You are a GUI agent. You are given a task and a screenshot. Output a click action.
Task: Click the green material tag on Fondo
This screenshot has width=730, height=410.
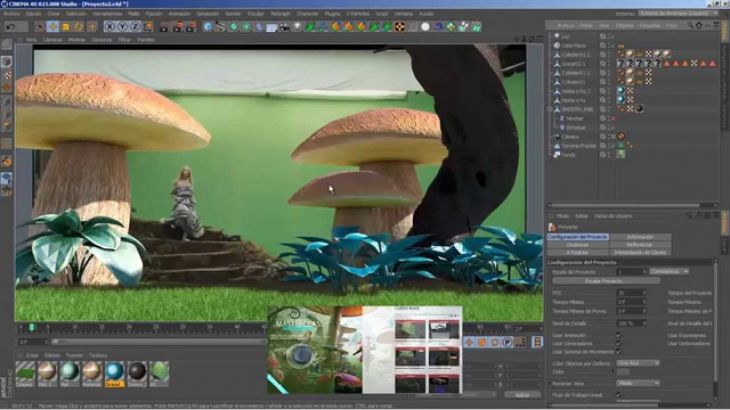tap(621, 155)
